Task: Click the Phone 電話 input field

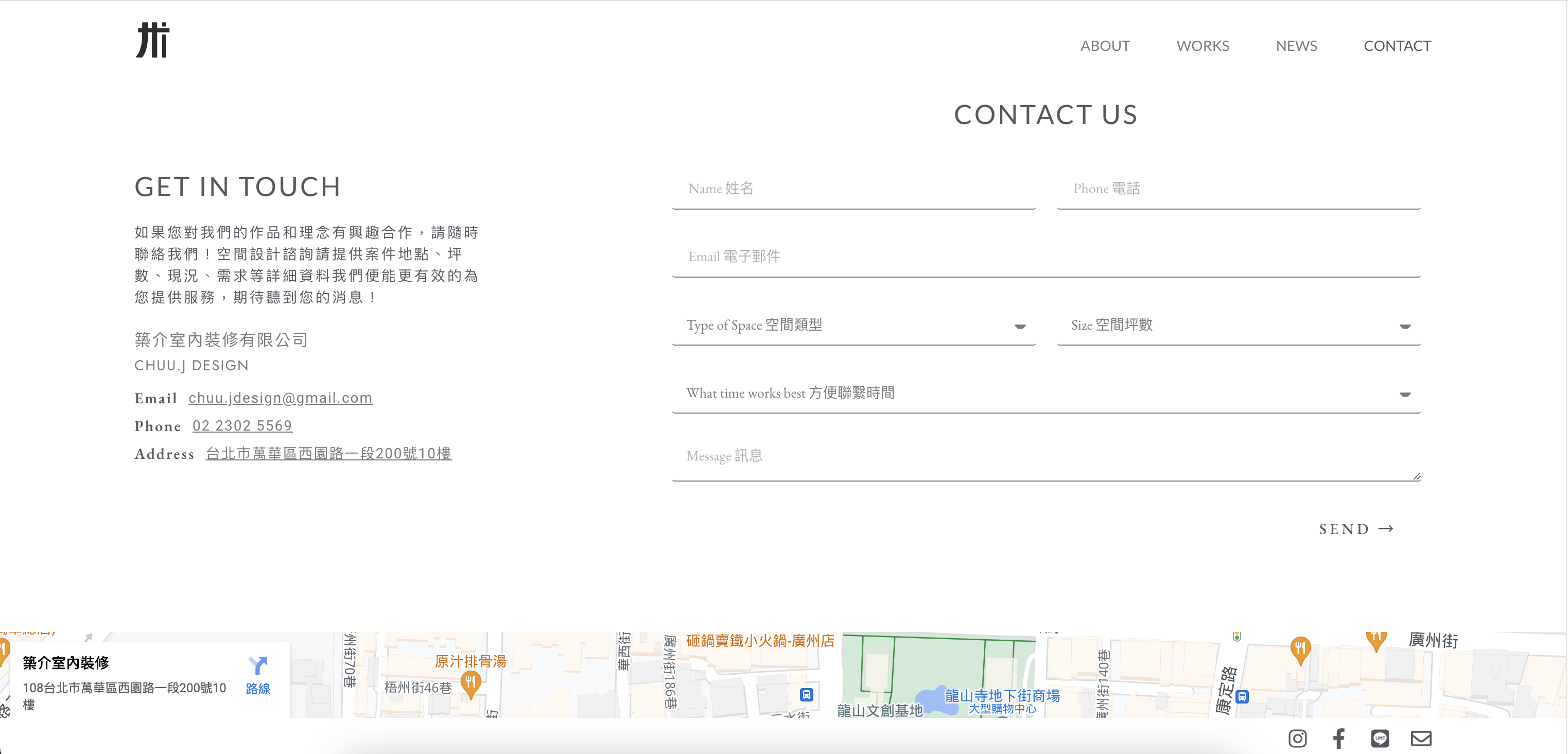Action: click(x=1239, y=189)
